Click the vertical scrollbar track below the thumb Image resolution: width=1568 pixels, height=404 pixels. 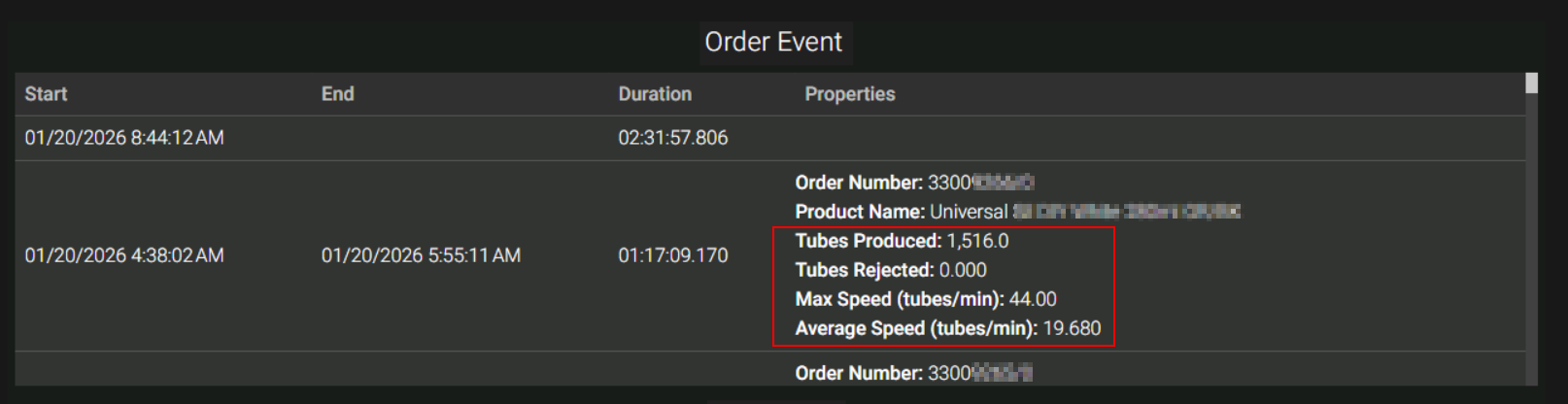point(1531,243)
